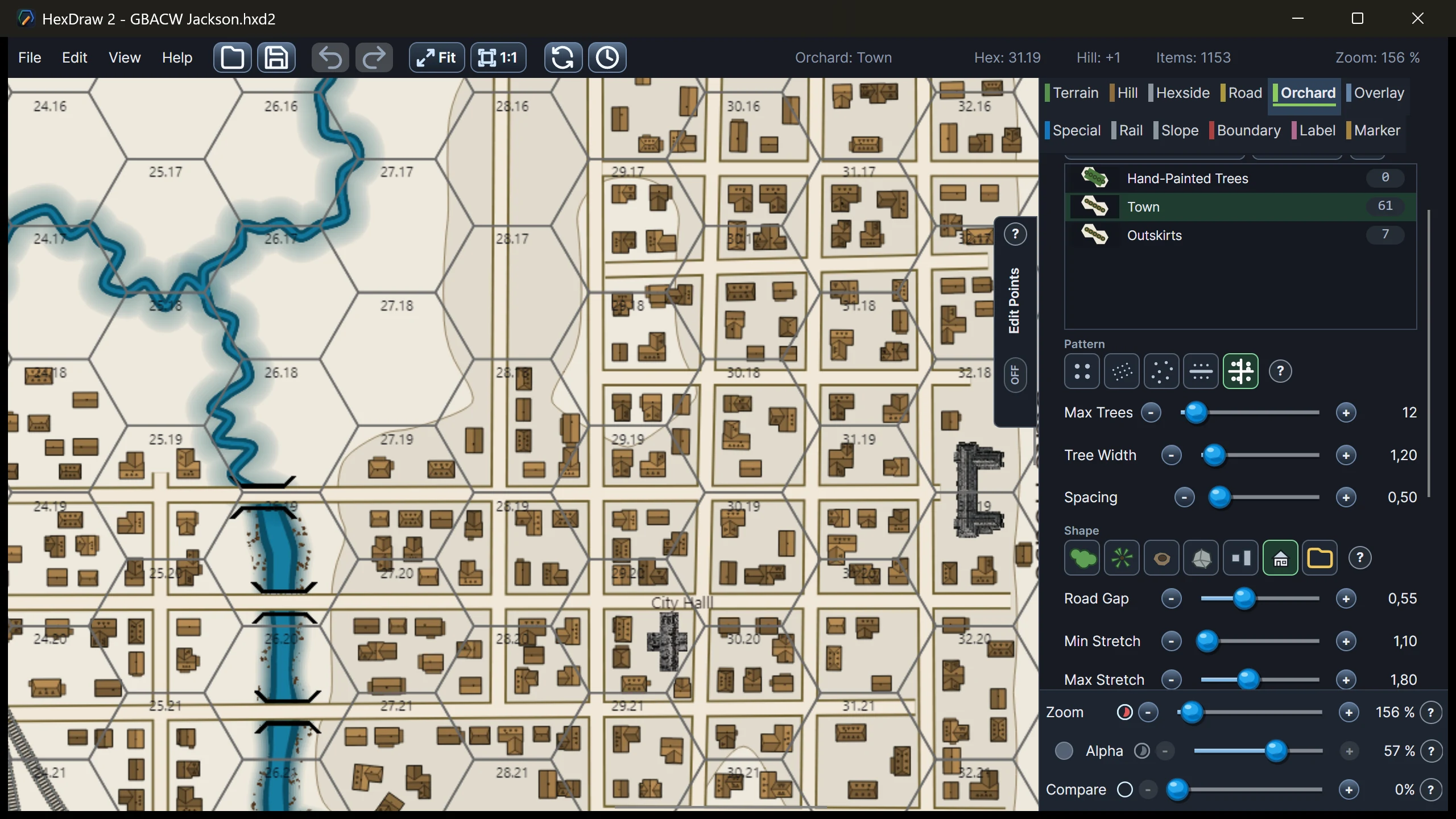Screen dimensions: 1456x819
Task: Open the Compare help question mark
Action: tap(1431, 790)
